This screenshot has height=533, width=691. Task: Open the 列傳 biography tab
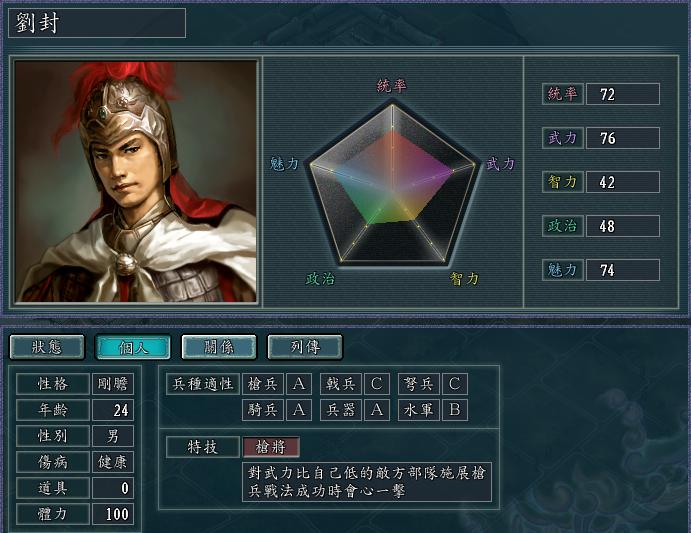click(x=305, y=347)
